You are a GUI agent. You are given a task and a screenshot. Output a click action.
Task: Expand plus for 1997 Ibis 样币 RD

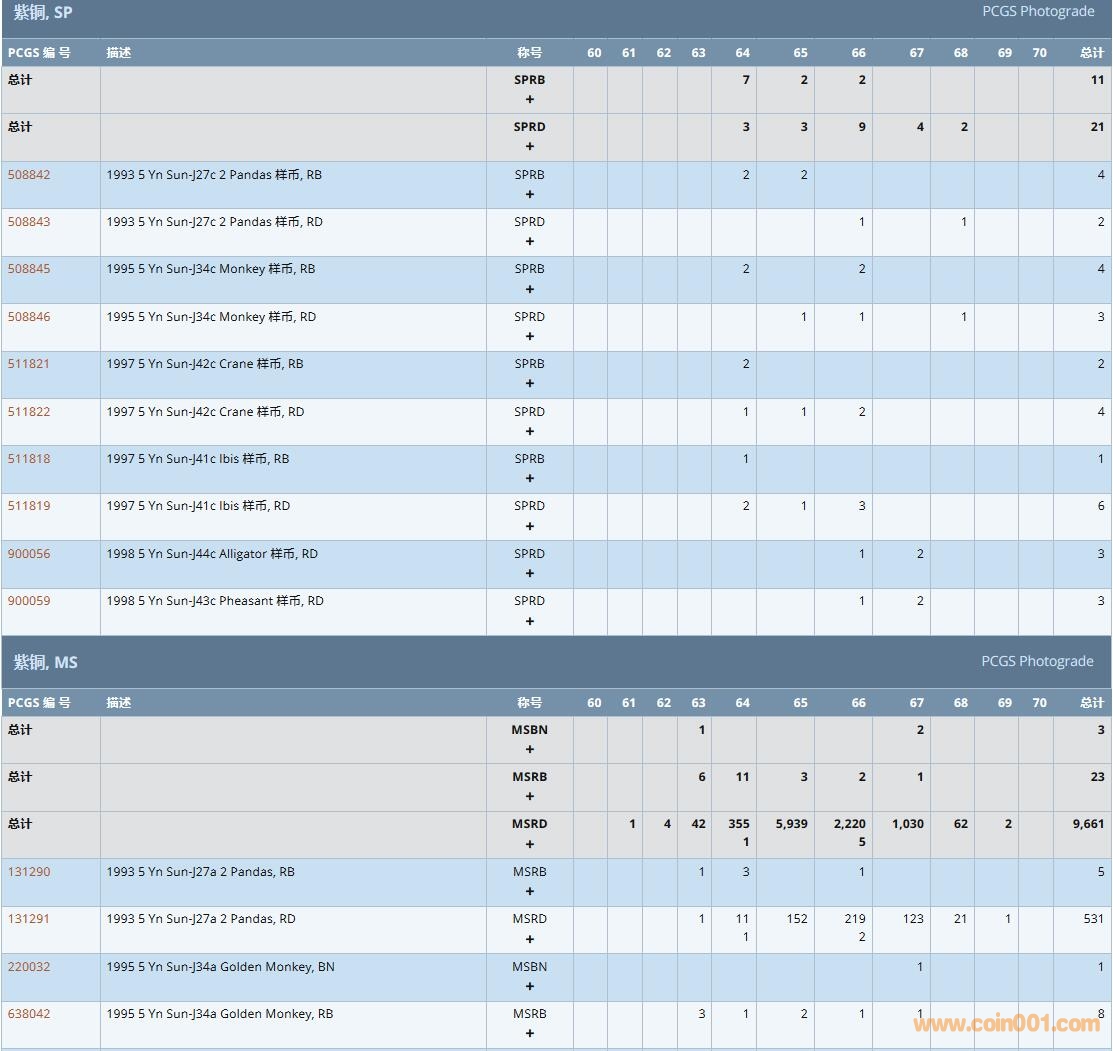click(x=530, y=526)
